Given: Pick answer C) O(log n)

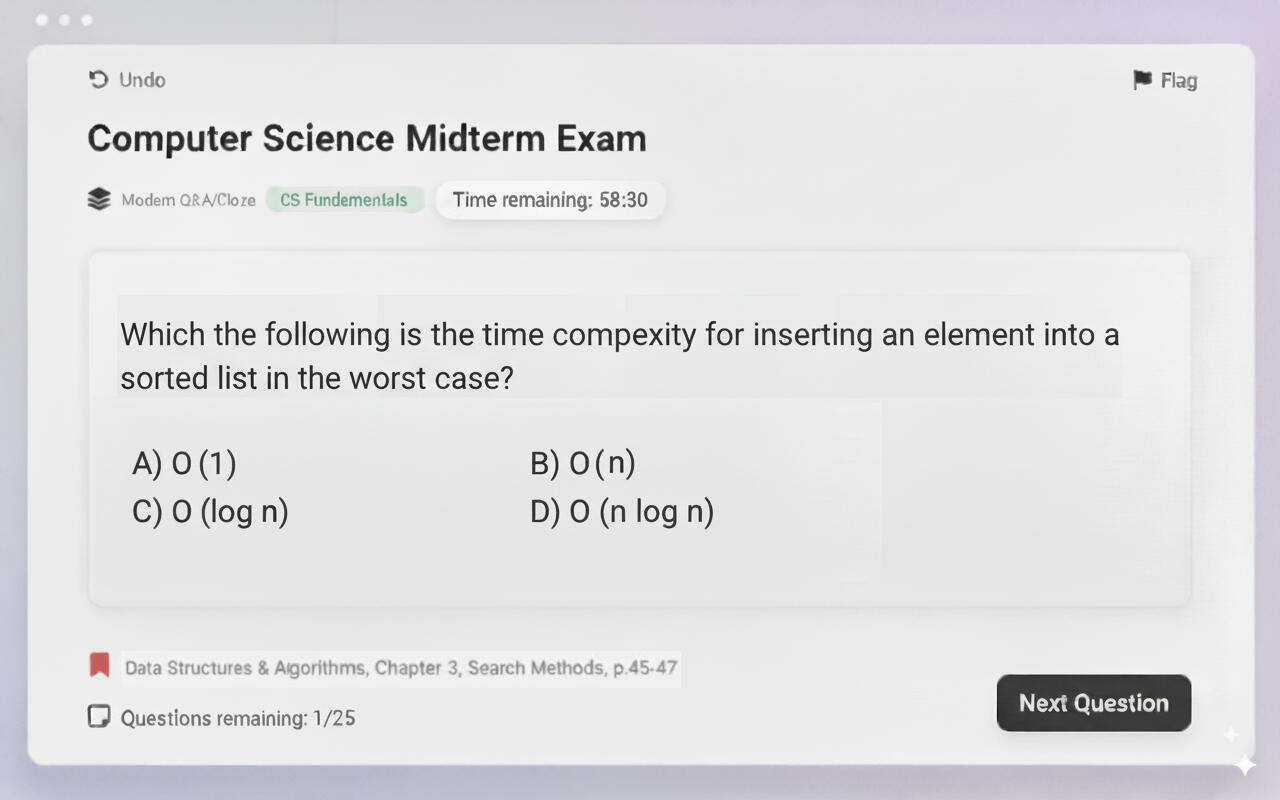Looking at the screenshot, I should coord(210,512).
